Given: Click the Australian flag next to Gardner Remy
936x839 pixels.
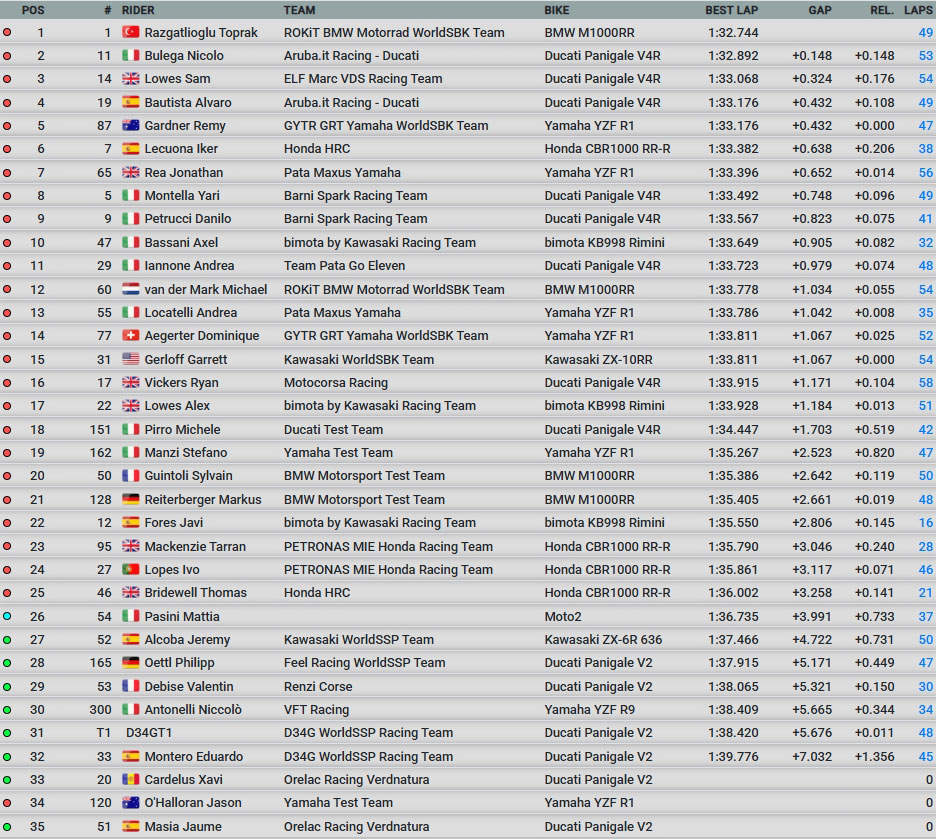Looking at the screenshot, I should point(130,126).
